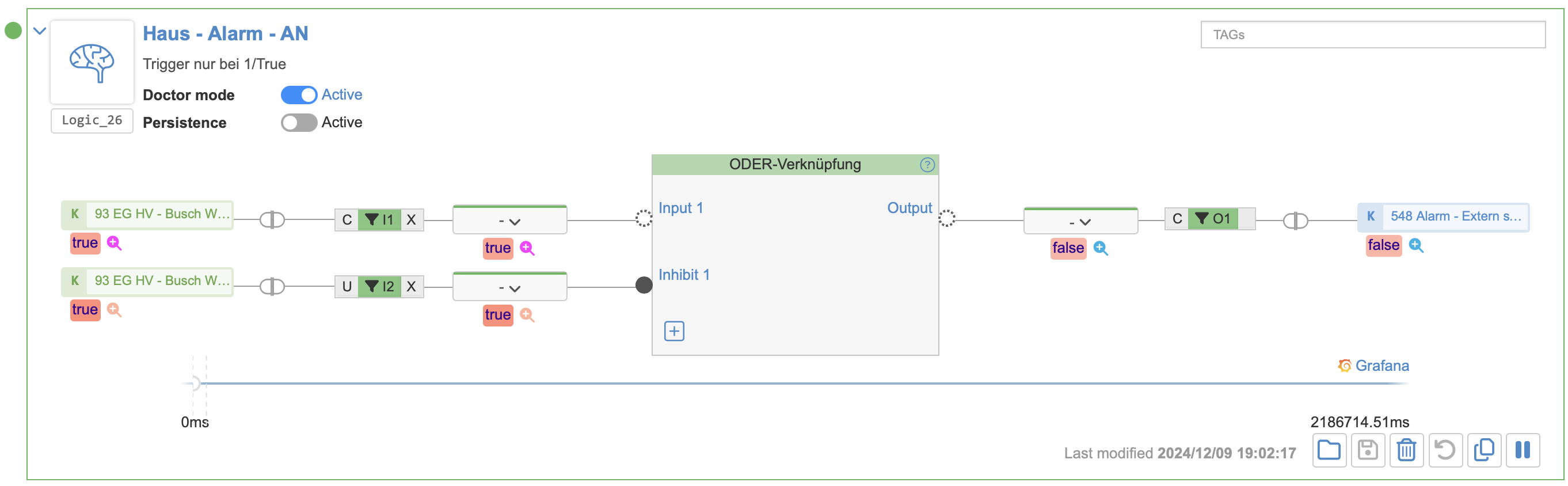Image resolution: width=1568 pixels, height=486 pixels.
Task: Add input with the plus icon
Action: click(674, 331)
